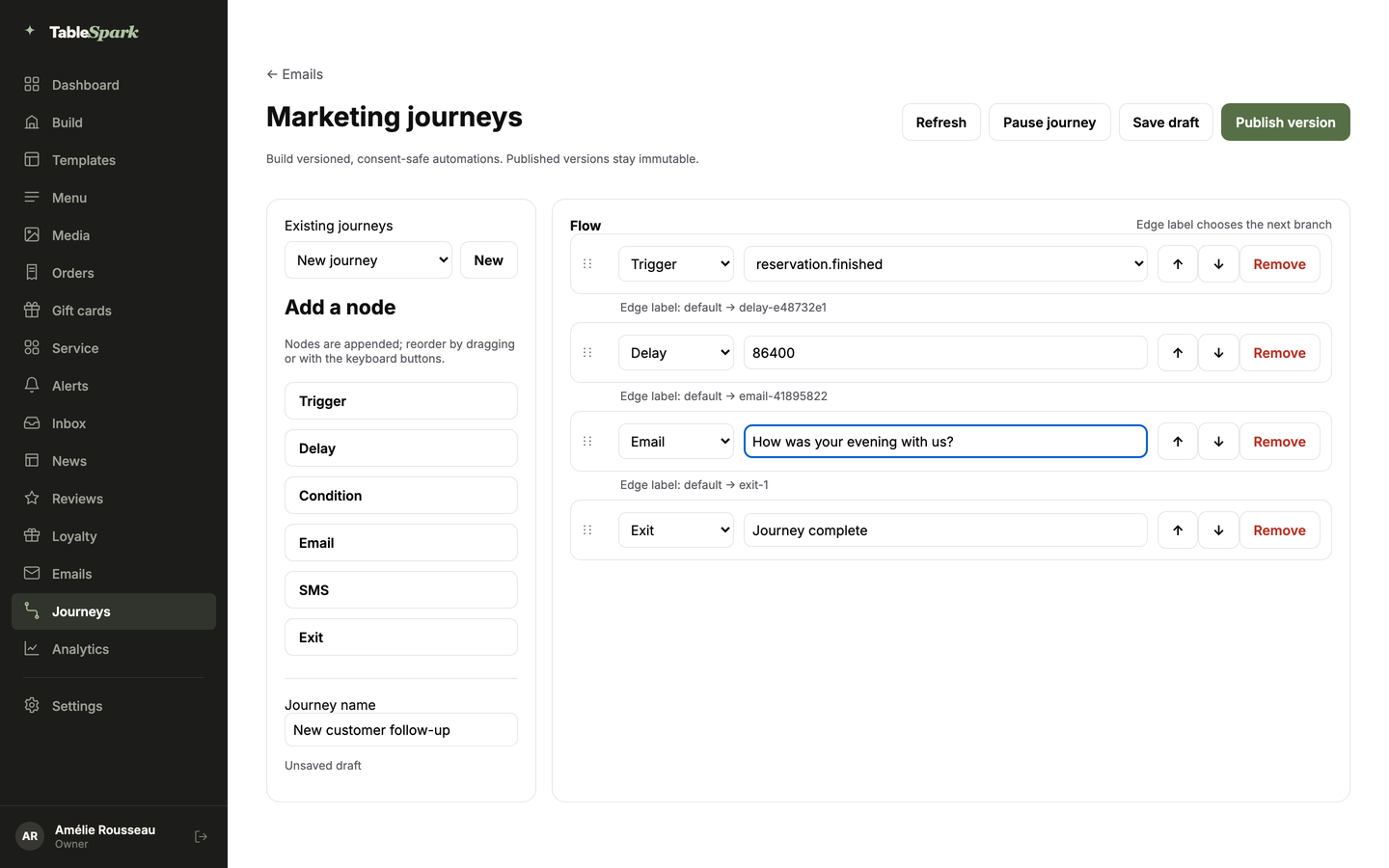Click the Journey complete input field
This screenshot has width=1389, height=868.
[x=945, y=530]
